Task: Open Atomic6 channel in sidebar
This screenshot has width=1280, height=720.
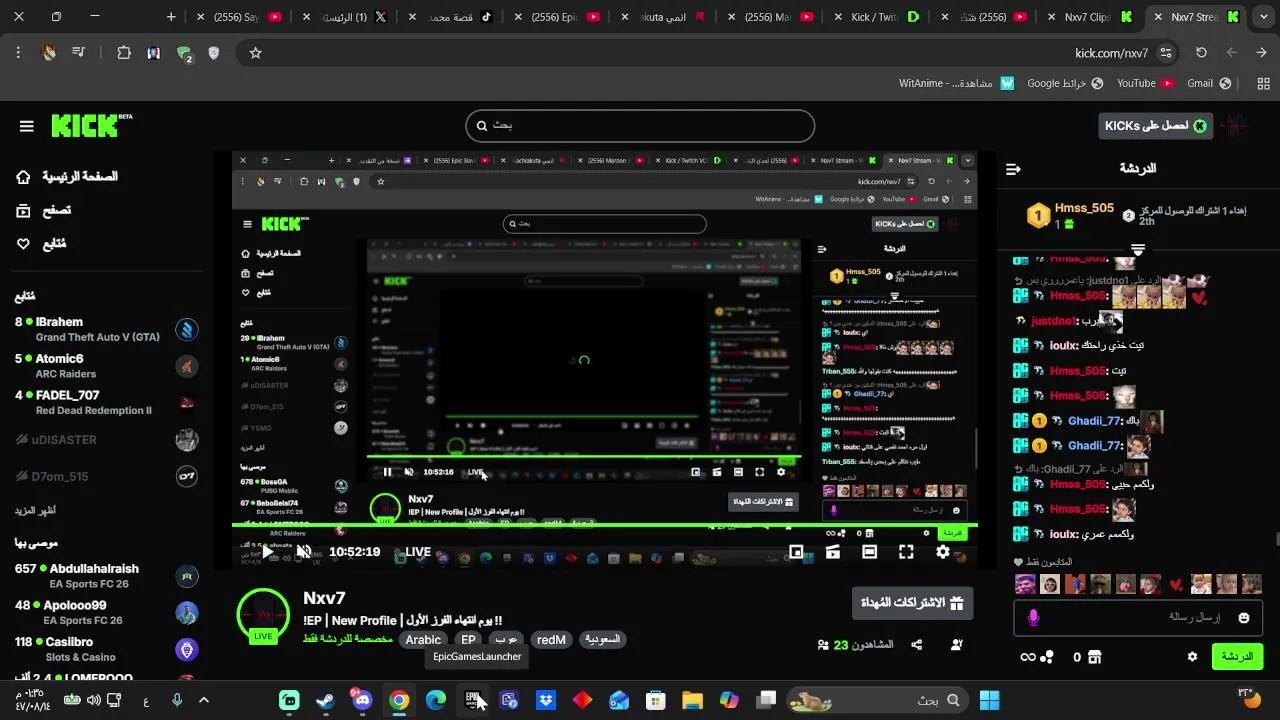Action: tap(105, 366)
